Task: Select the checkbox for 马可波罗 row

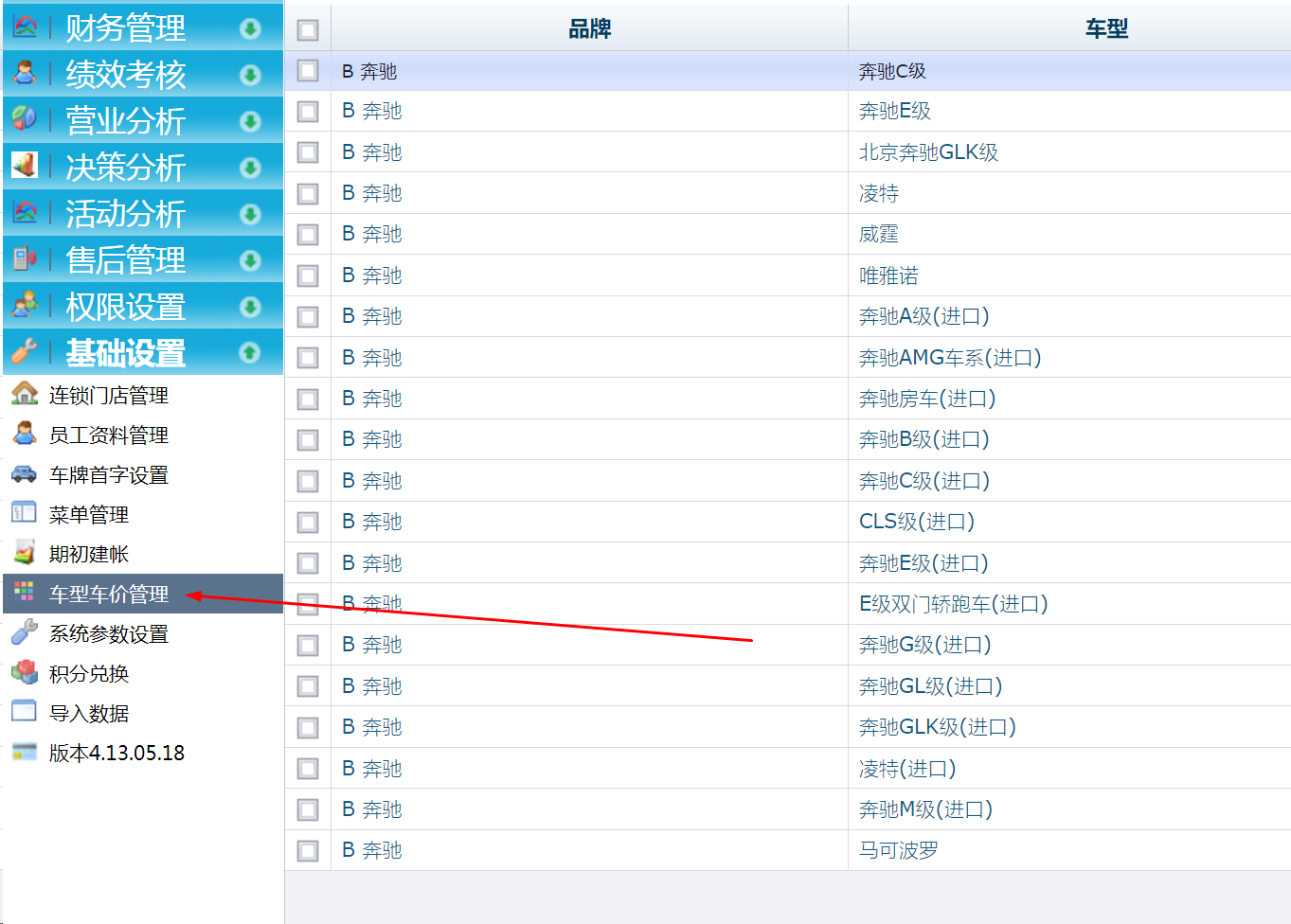Action: (308, 851)
